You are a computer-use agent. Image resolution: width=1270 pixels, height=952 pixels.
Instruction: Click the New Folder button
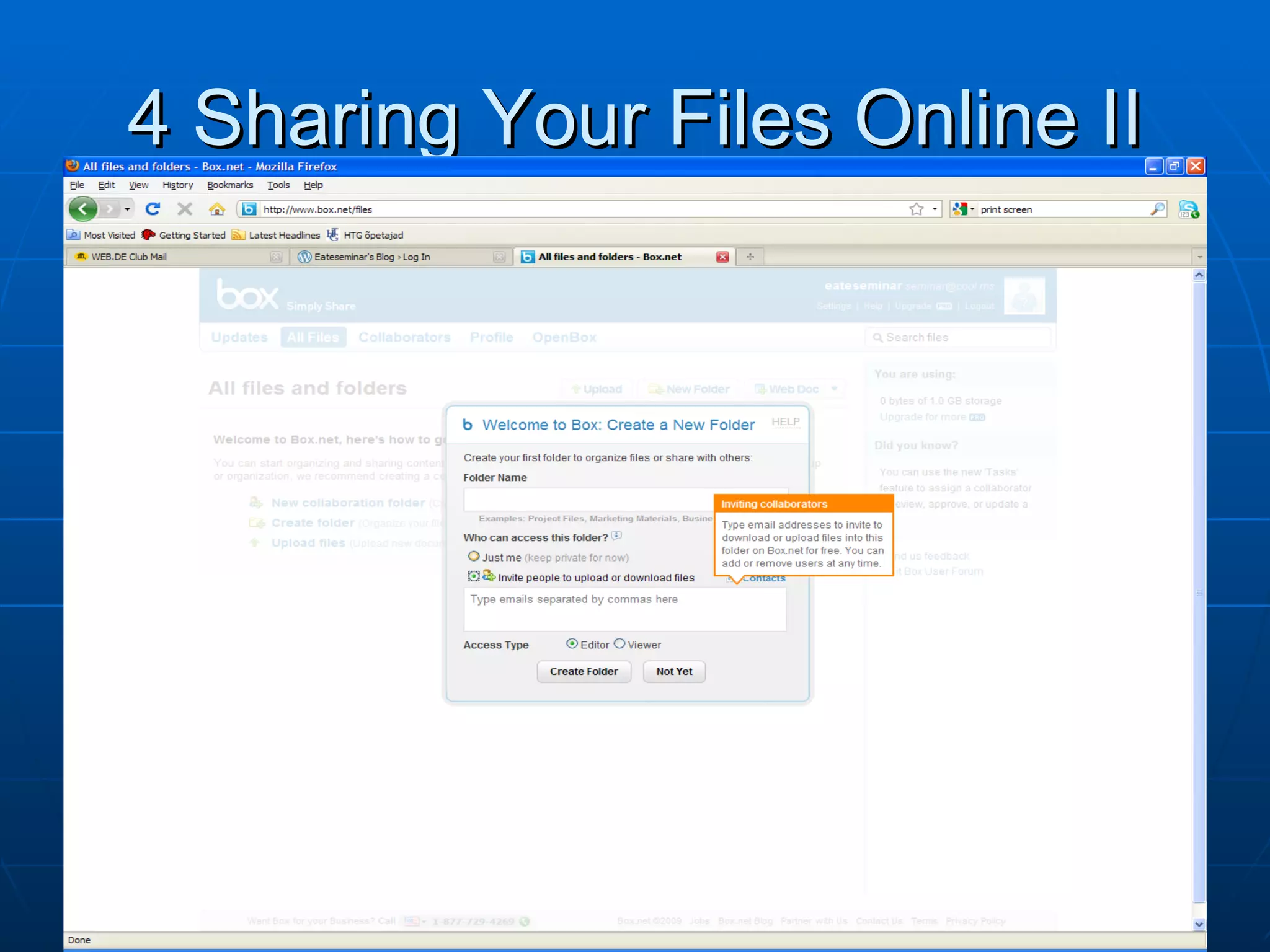[x=688, y=389]
